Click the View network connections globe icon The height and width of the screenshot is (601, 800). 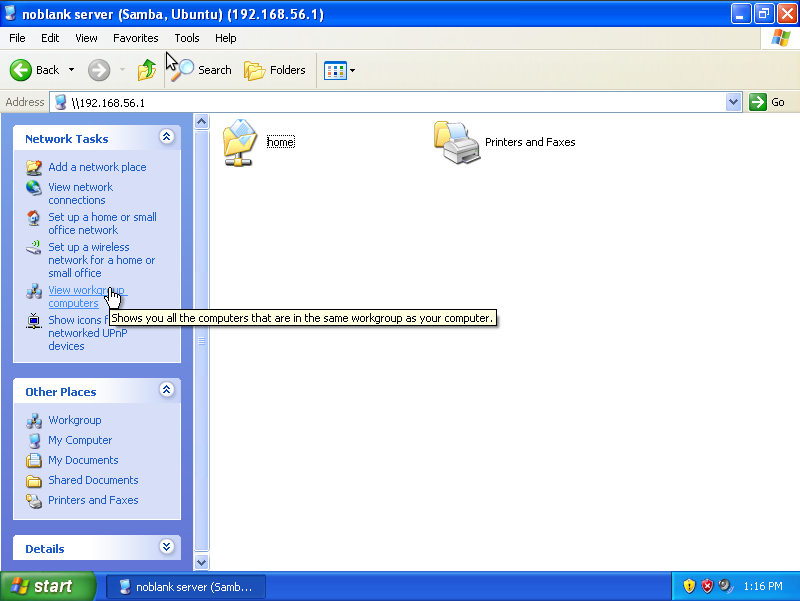[34, 188]
